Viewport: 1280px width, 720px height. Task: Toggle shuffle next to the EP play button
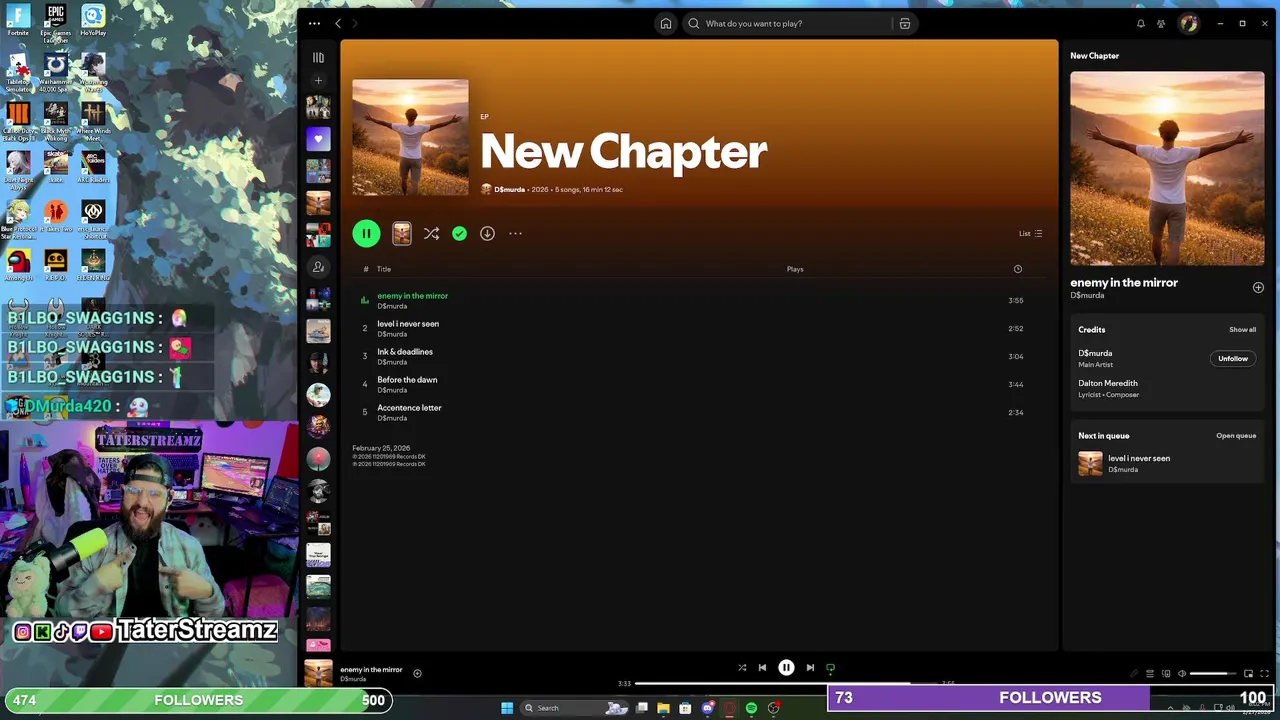click(431, 233)
